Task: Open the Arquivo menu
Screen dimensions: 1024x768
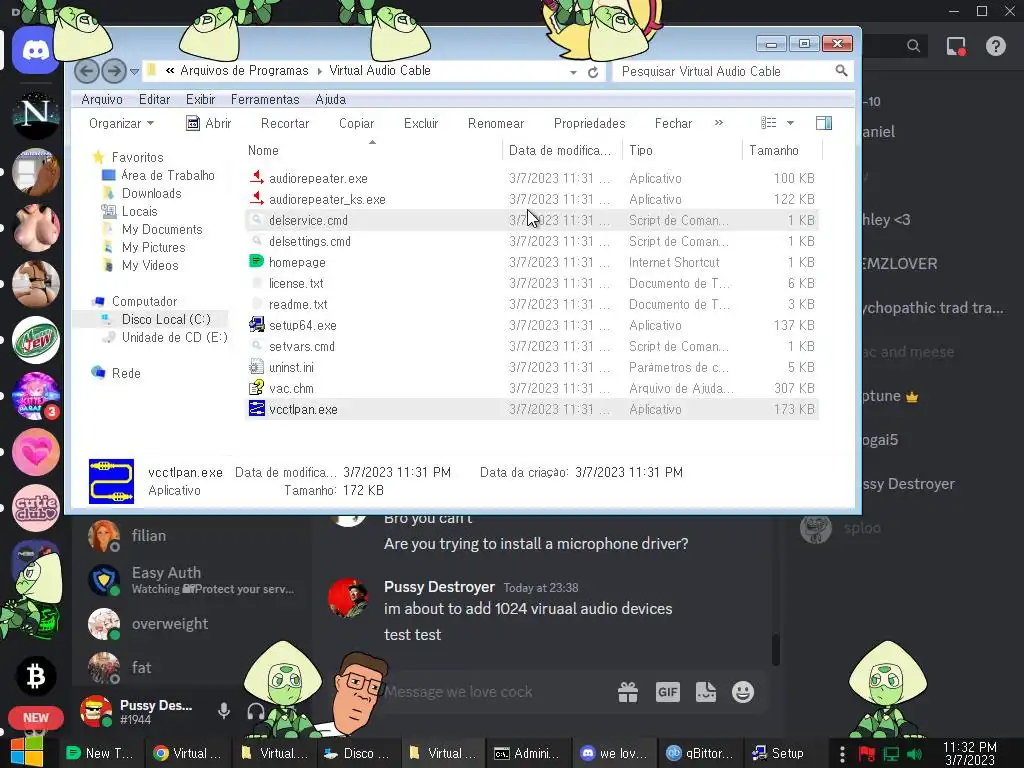Action: click(102, 99)
